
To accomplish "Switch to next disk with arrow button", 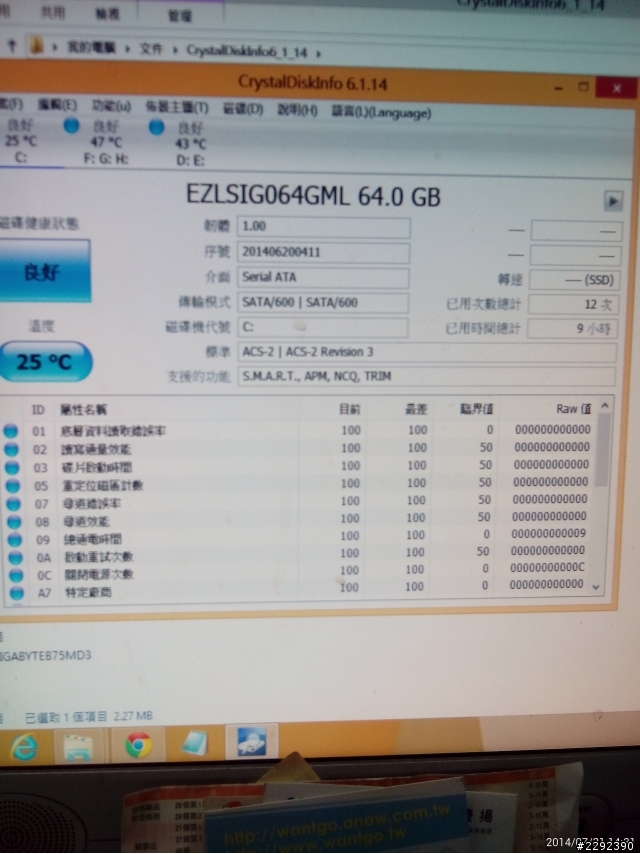I will 613,201.
